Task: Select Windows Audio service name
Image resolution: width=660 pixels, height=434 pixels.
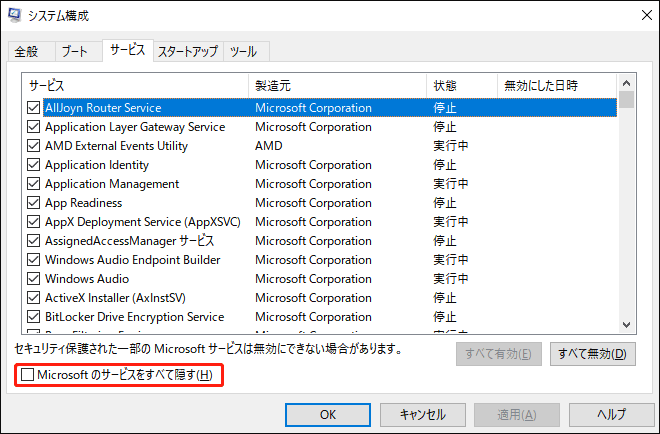Action: pyautogui.click(x=87, y=279)
